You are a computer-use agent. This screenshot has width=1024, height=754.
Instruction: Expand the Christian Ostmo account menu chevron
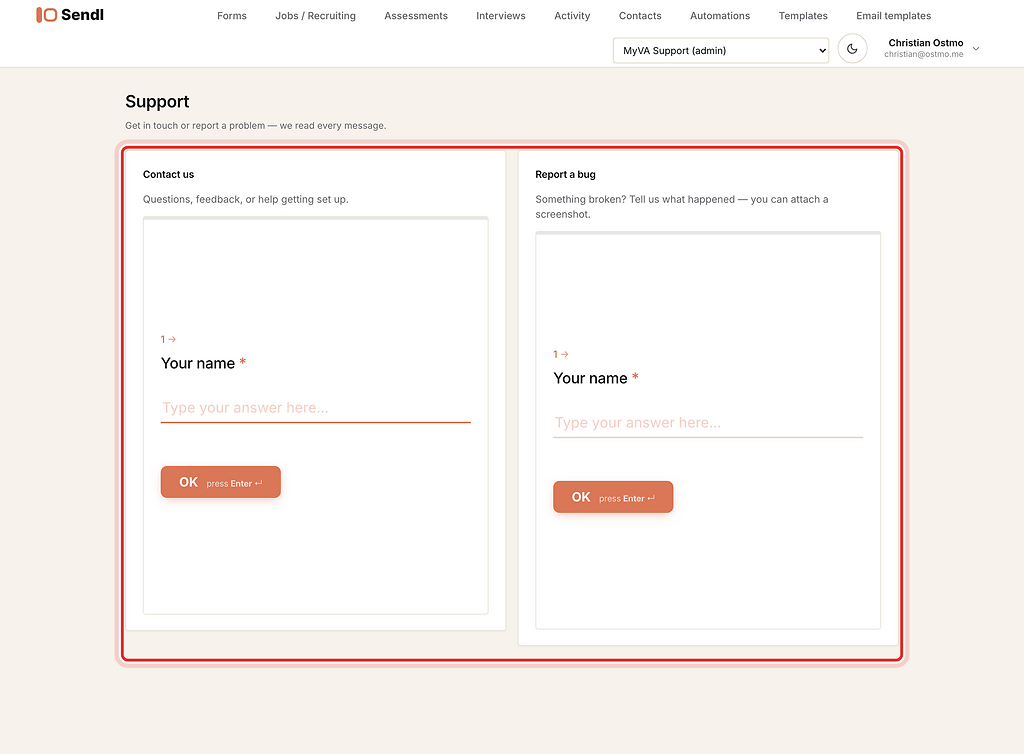click(x=976, y=49)
